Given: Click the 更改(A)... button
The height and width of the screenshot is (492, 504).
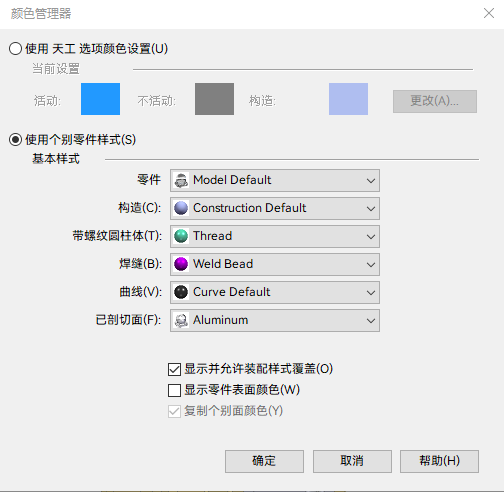Looking at the screenshot, I should click(x=435, y=101).
